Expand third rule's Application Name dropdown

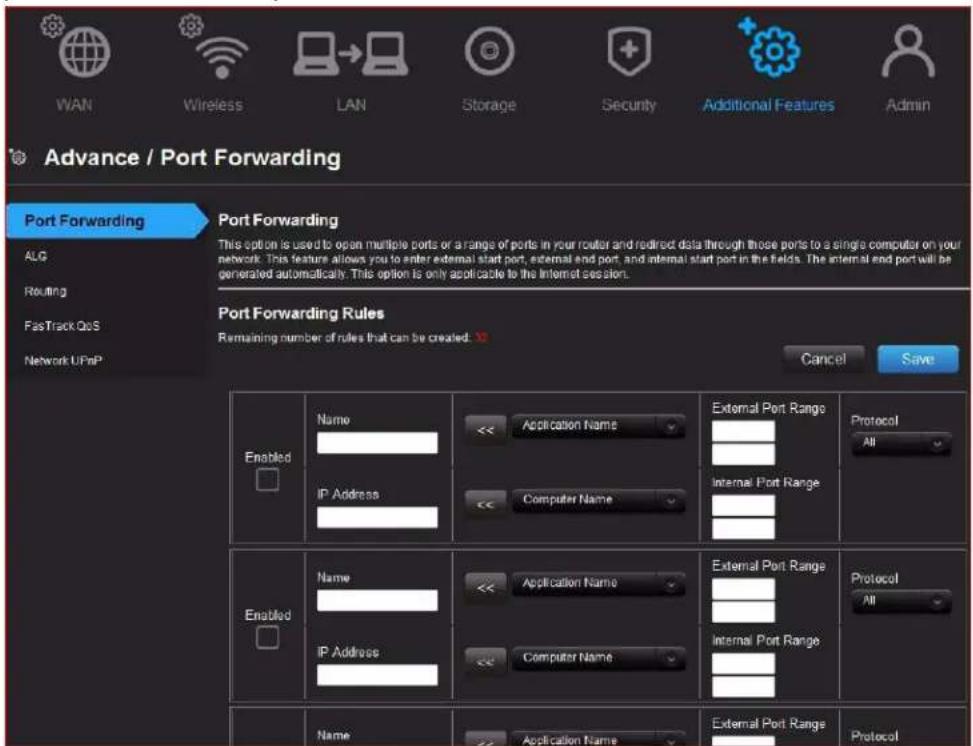point(598,739)
